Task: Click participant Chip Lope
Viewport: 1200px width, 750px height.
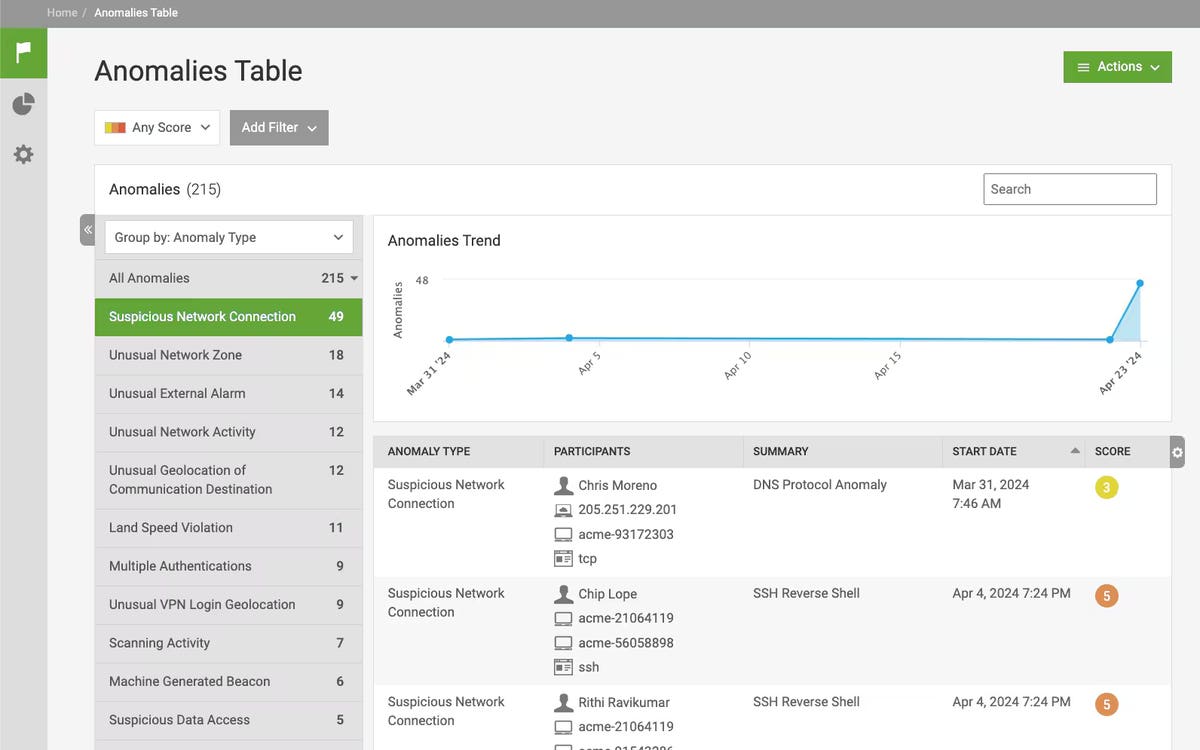Action: 608,594
